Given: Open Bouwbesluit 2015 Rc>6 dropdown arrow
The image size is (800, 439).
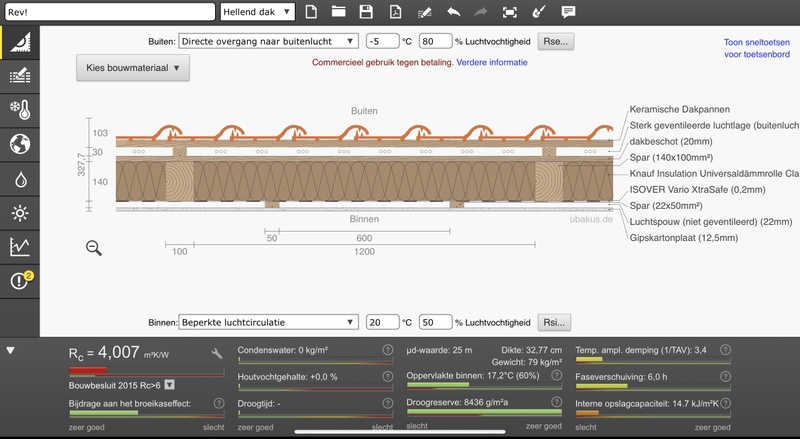Looking at the screenshot, I should pyautogui.click(x=170, y=385).
